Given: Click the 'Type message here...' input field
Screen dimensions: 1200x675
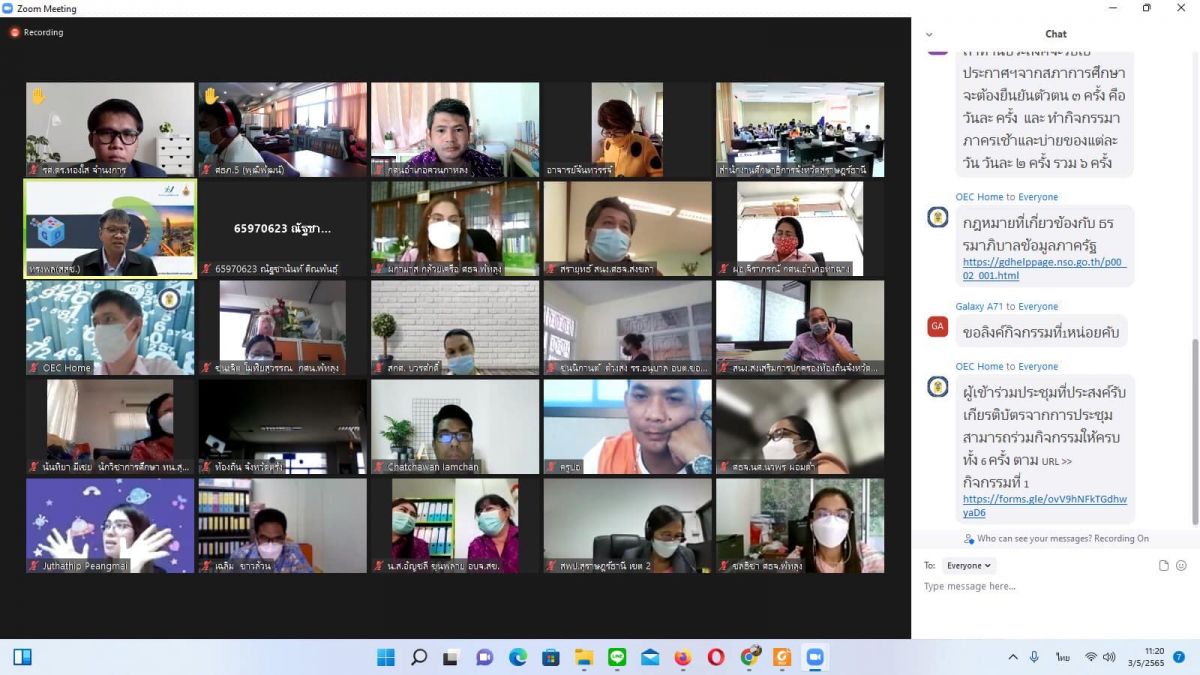Looking at the screenshot, I should [1050, 587].
